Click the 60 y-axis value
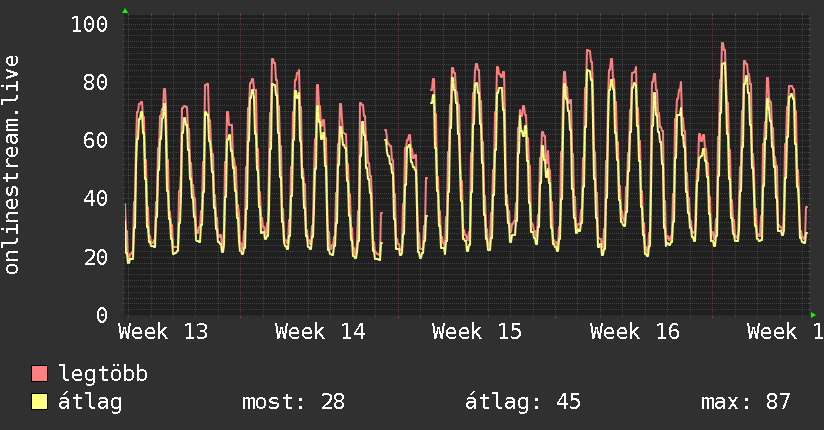The height and width of the screenshot is (430, 824). pyautogui.click(x=96, y=141)
